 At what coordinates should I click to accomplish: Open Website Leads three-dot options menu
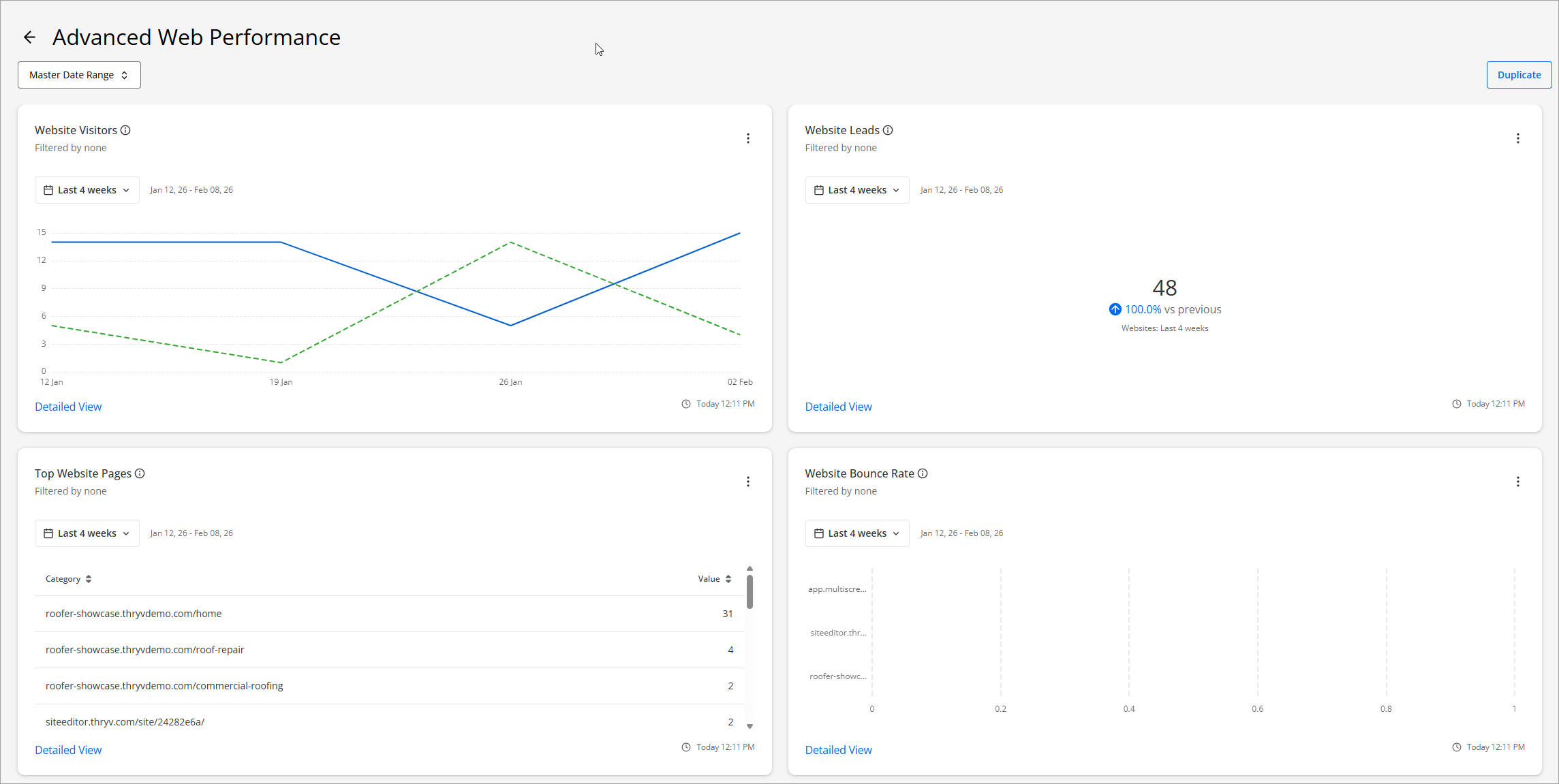(x=1517, y=138)
